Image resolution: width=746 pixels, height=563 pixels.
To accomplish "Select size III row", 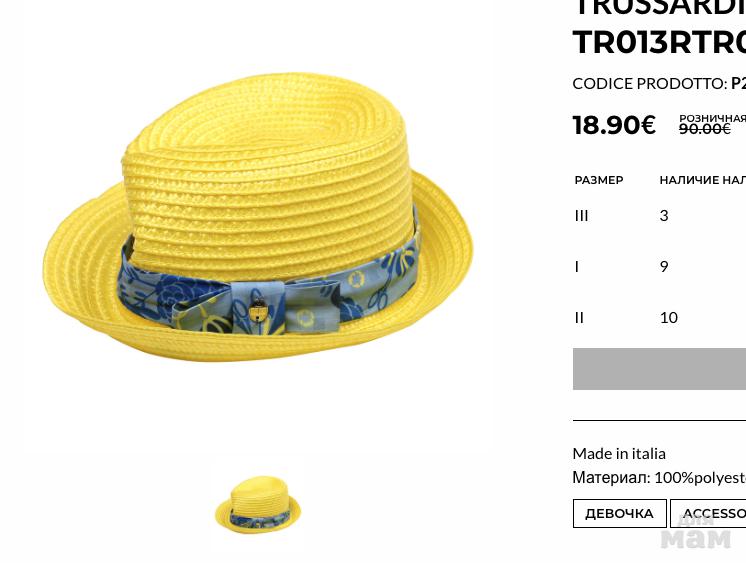I will [659, 216].
